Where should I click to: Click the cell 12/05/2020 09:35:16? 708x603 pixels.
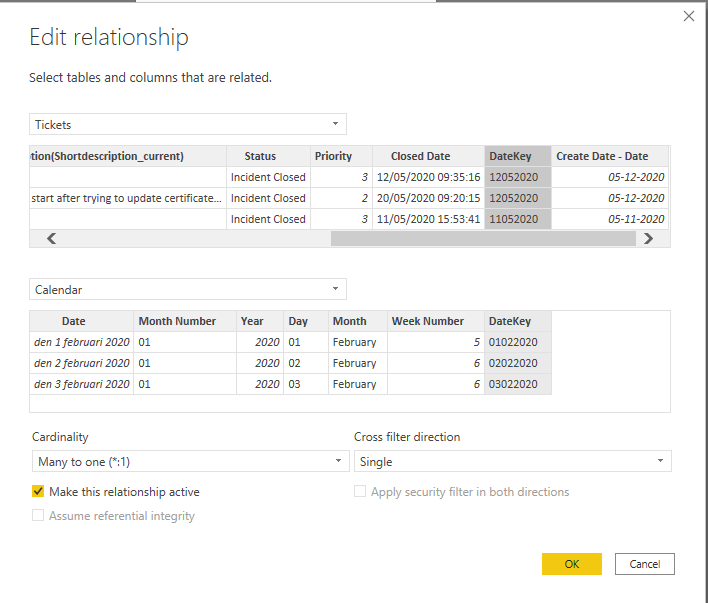(429, 177)
